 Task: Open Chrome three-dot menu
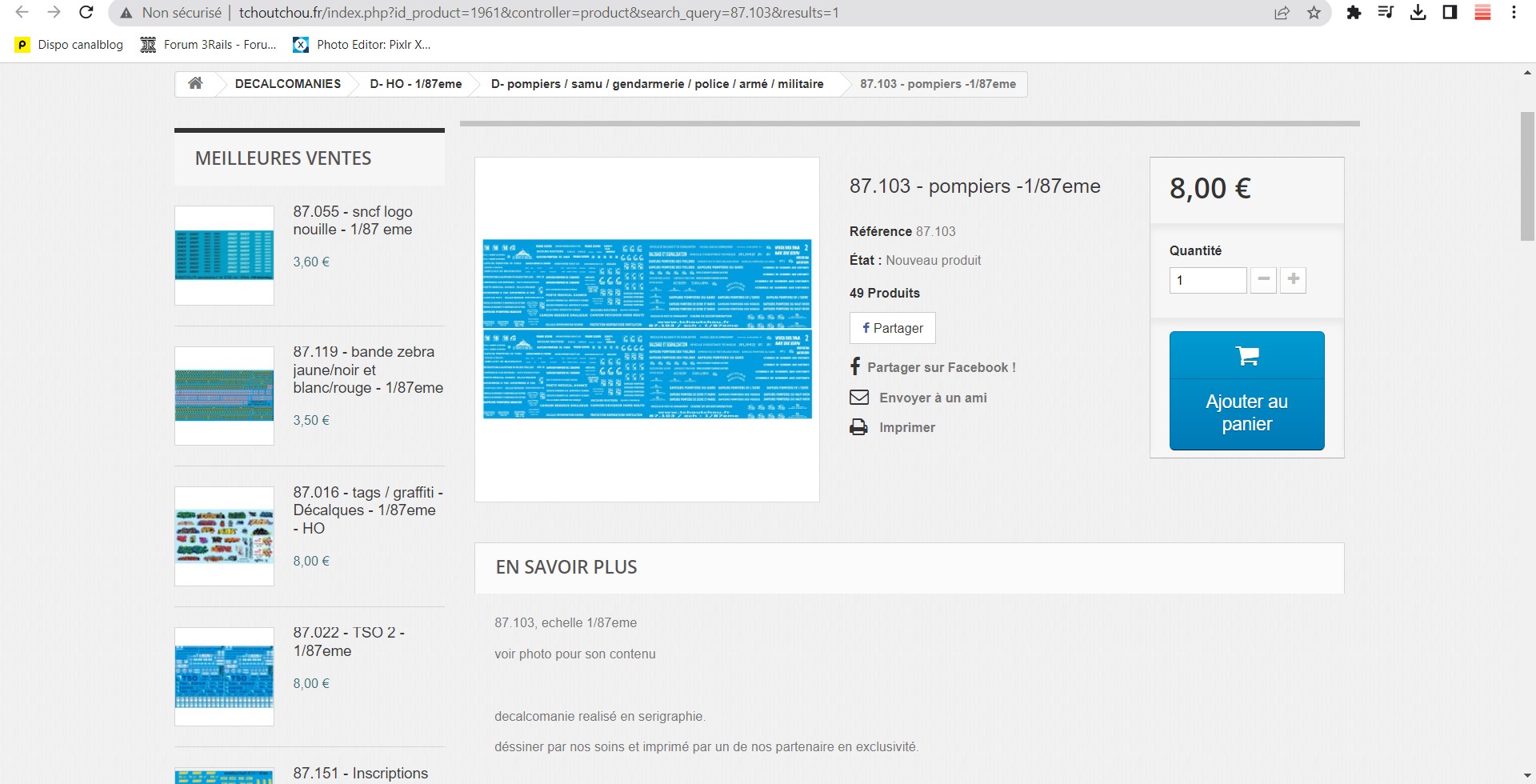(x=1514, y=13)
